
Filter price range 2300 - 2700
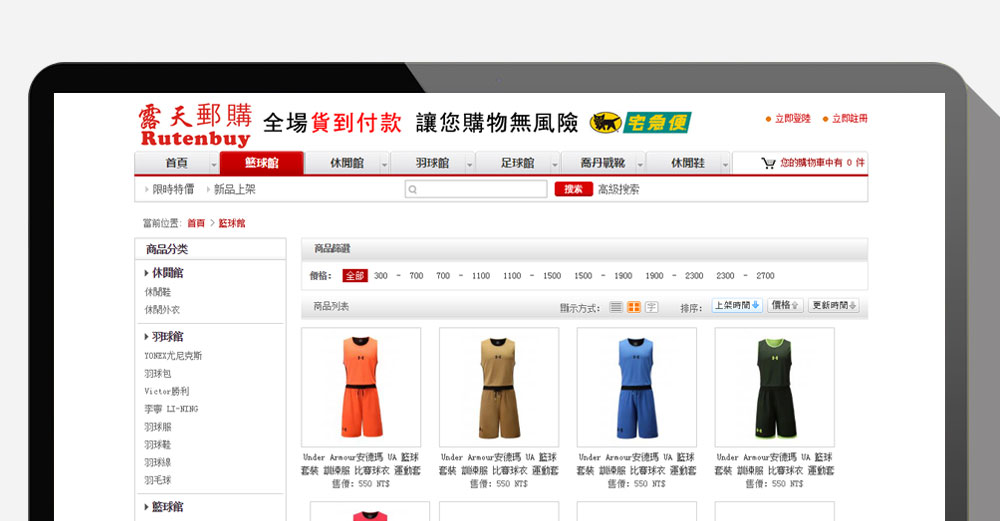click(745, 276)
